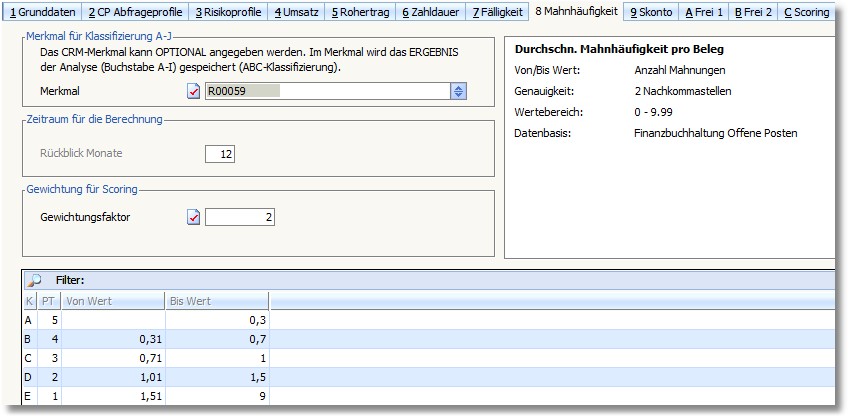Click Bis Wert cell of row E

[x=217, y=396]
